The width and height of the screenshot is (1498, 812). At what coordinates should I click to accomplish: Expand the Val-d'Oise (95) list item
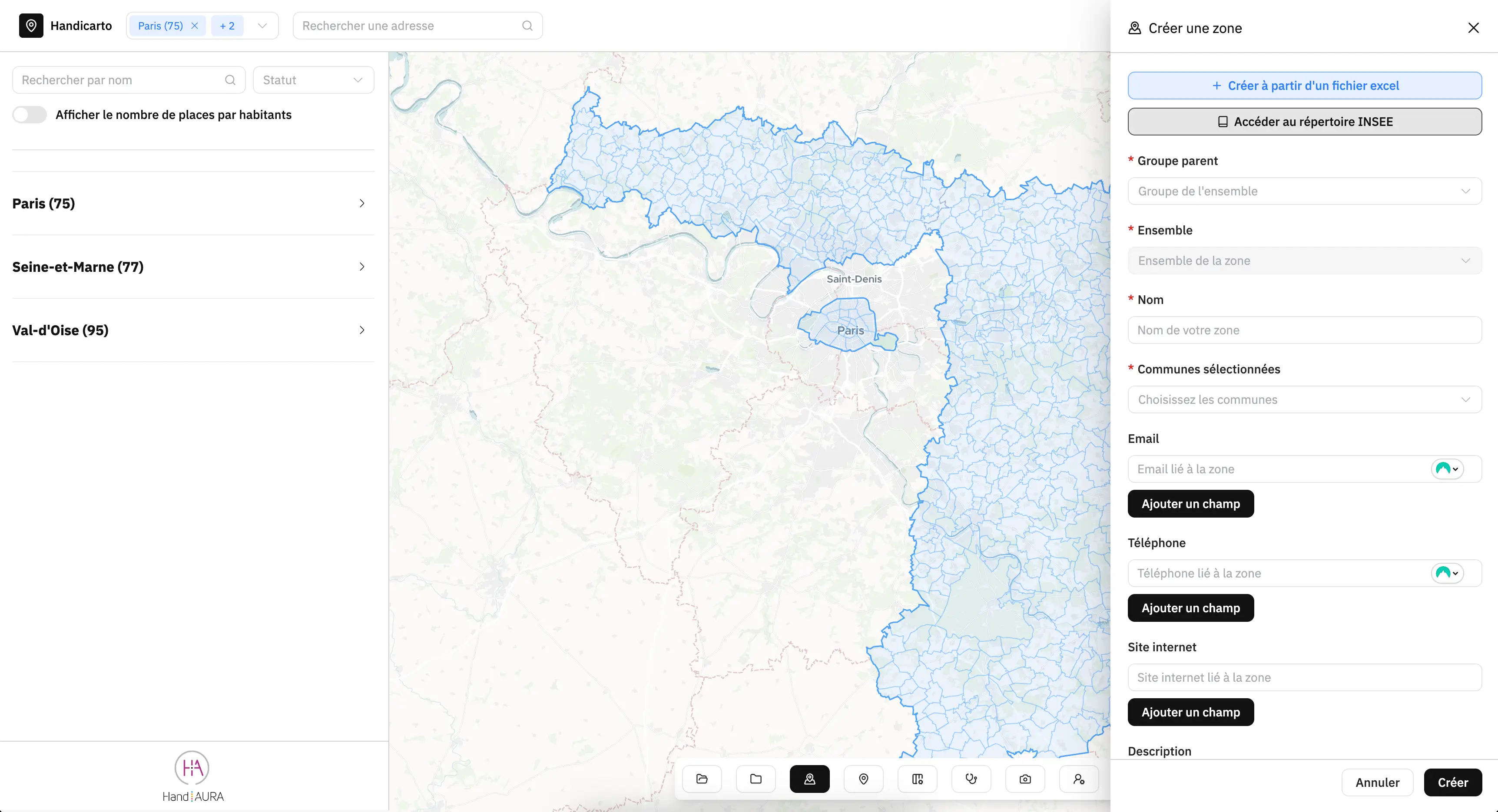[x=192, y=330]
